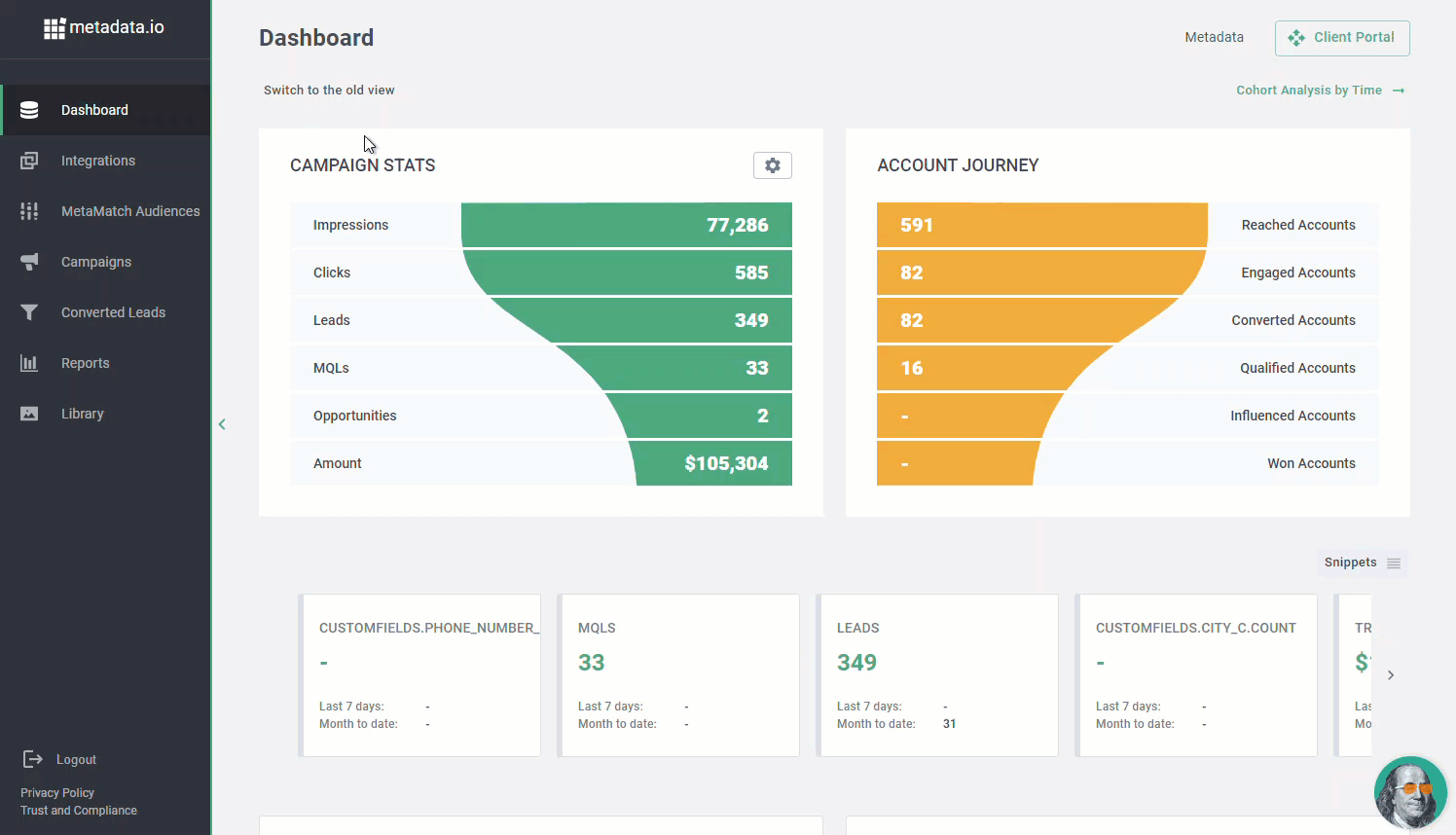Click the Metadata account label in header
The height and width of the screenshot is (835, 1456).
(x=1214, y=38)
